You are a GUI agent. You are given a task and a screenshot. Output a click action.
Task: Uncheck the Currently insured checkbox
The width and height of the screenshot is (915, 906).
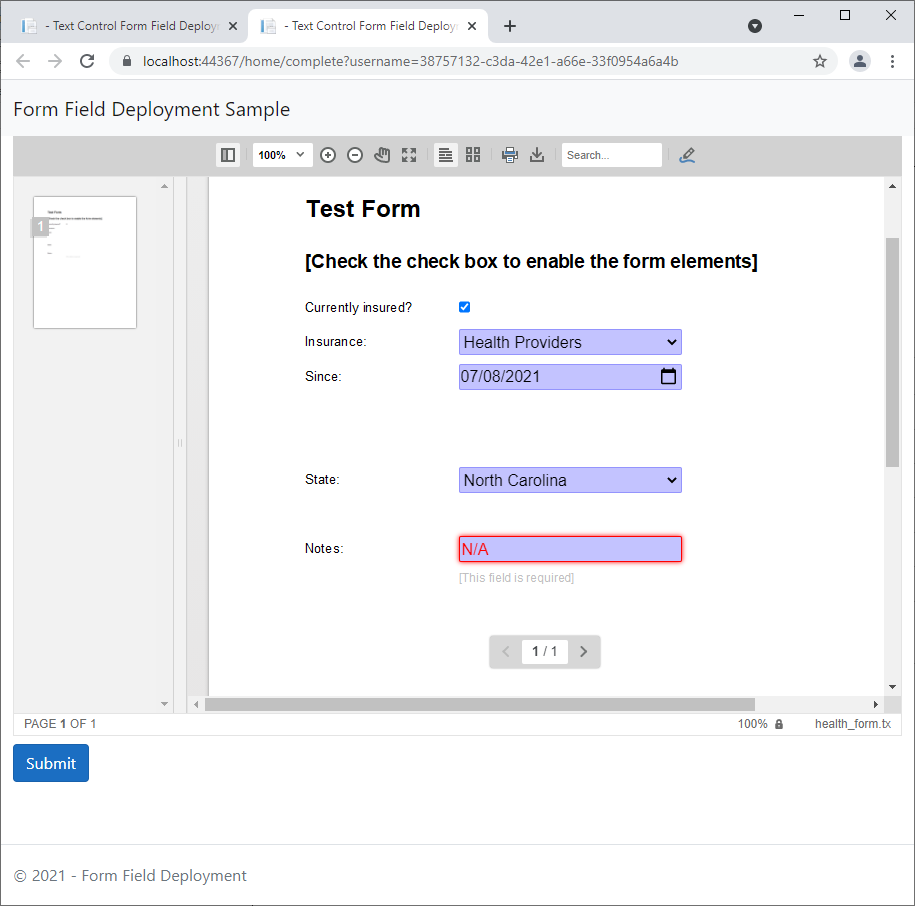click(465, 307)
